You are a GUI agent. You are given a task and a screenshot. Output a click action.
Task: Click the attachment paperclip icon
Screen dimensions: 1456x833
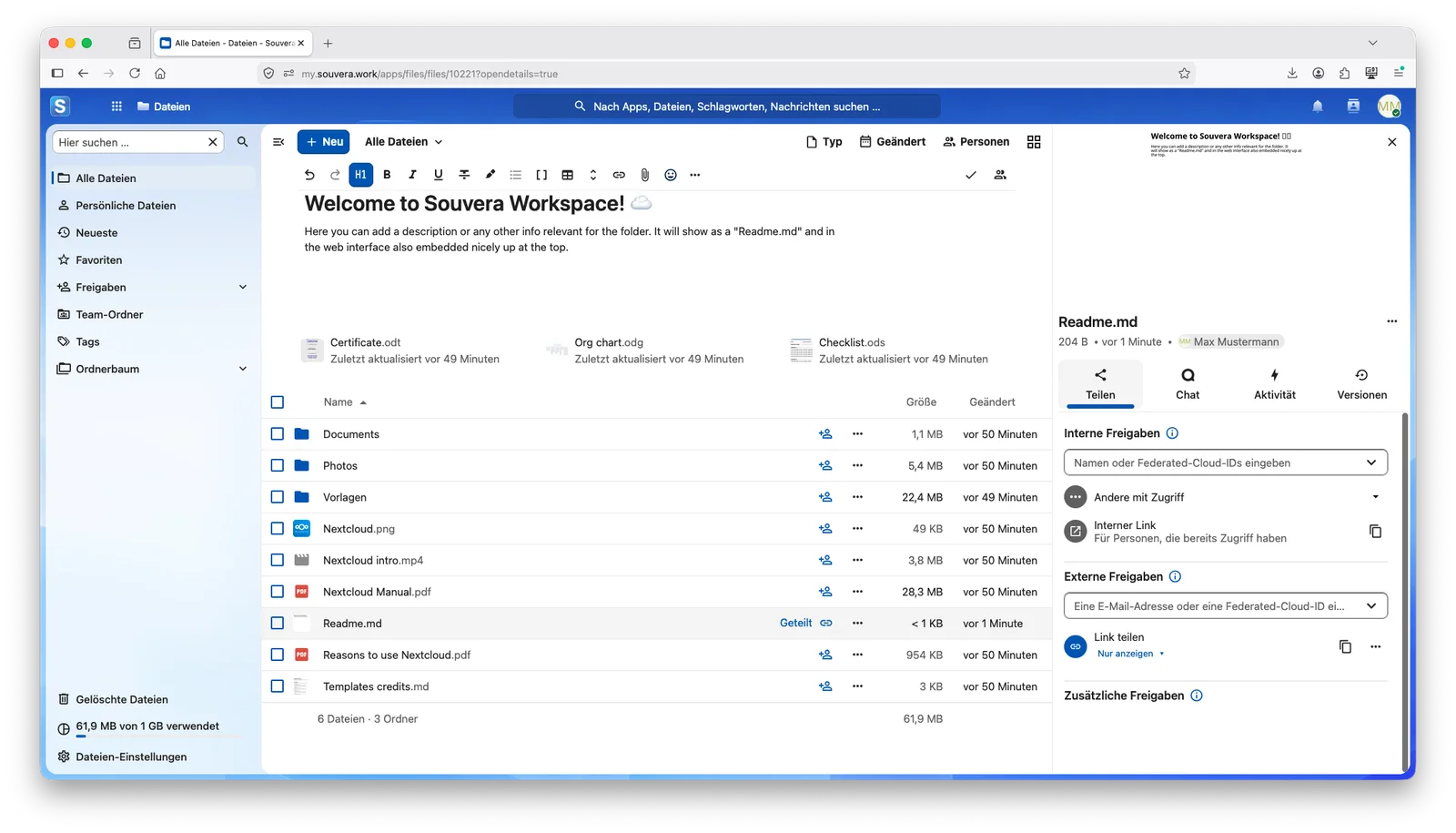pos(644,175)
